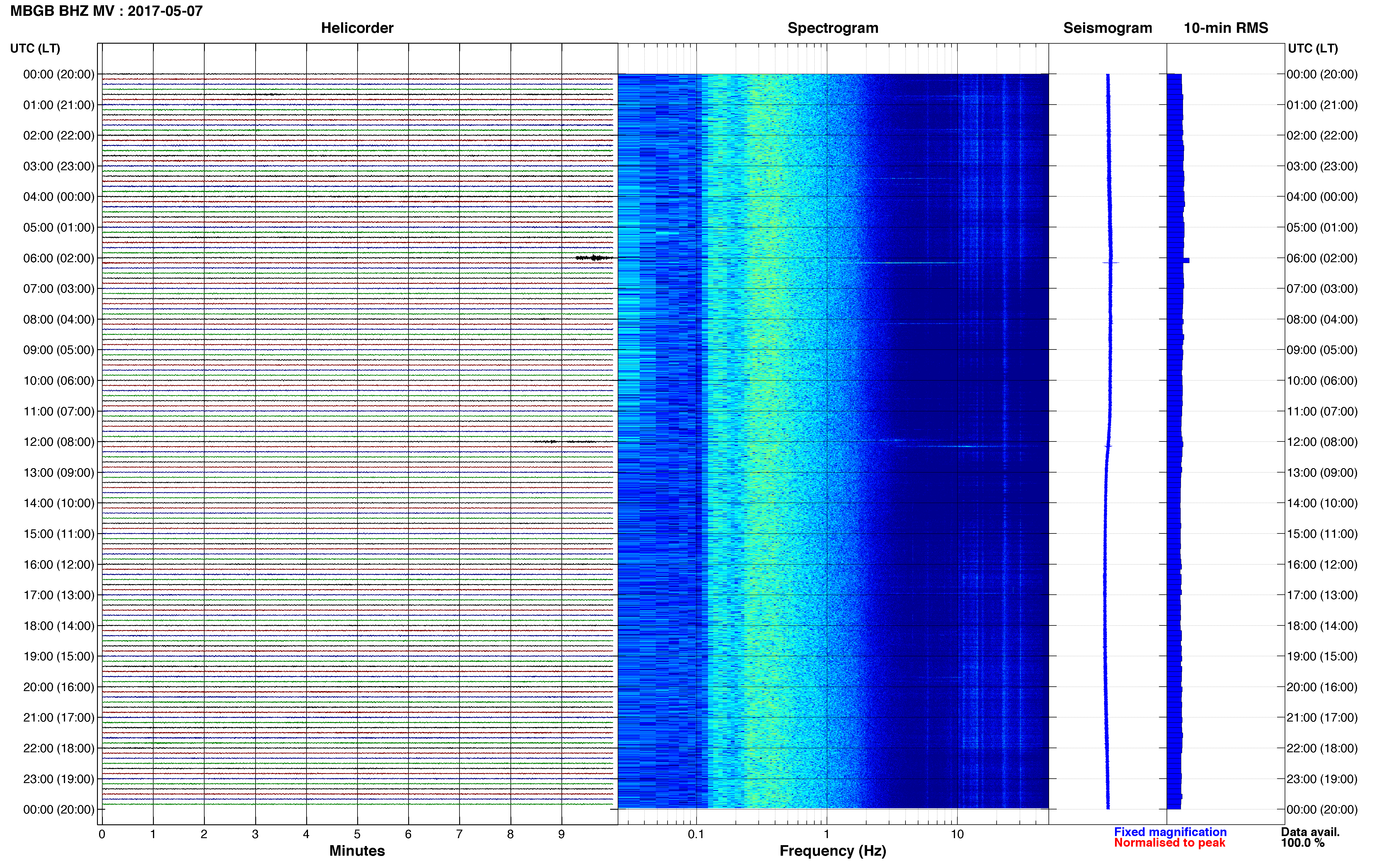
Task: Click the '100.0 %' availability value
Action: (x=1302, y=843)
